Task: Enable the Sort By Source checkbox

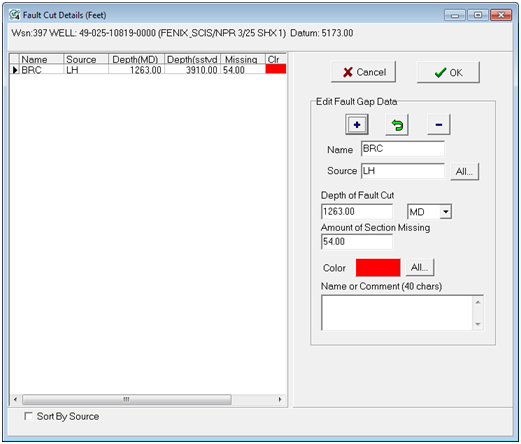Action: point(28,416)
